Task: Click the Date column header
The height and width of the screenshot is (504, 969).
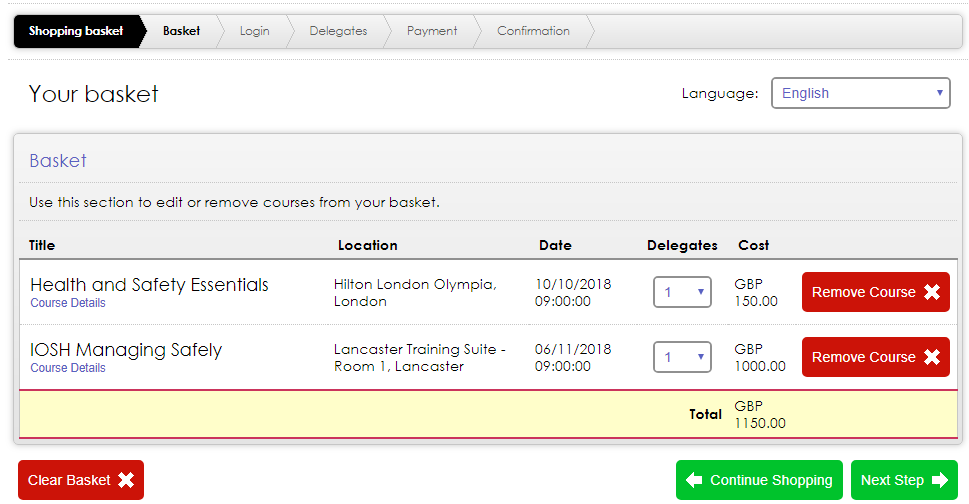Action: (555, 245)
